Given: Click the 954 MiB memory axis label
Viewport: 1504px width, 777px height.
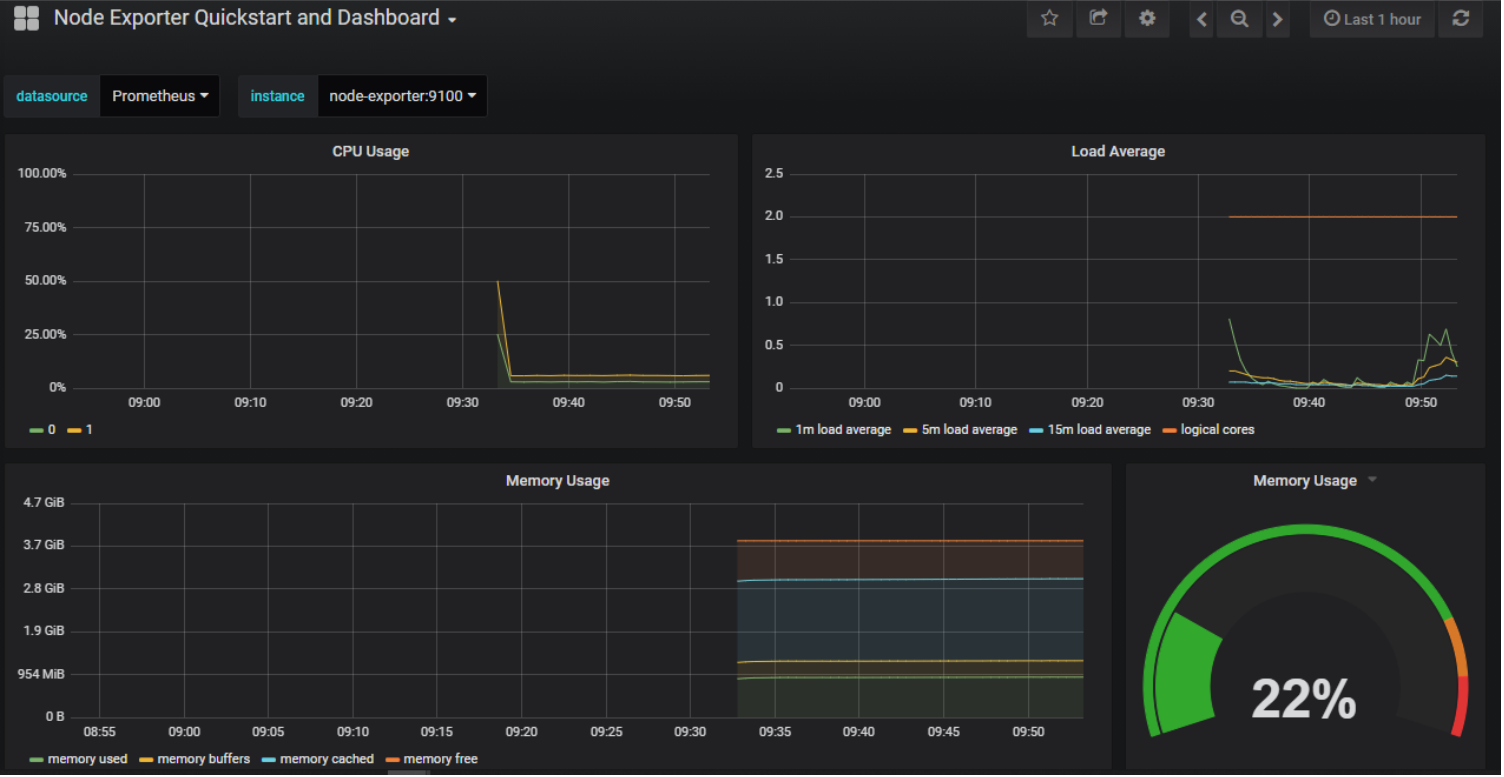Looking at the screenshot, I should [x=41, y=674].
